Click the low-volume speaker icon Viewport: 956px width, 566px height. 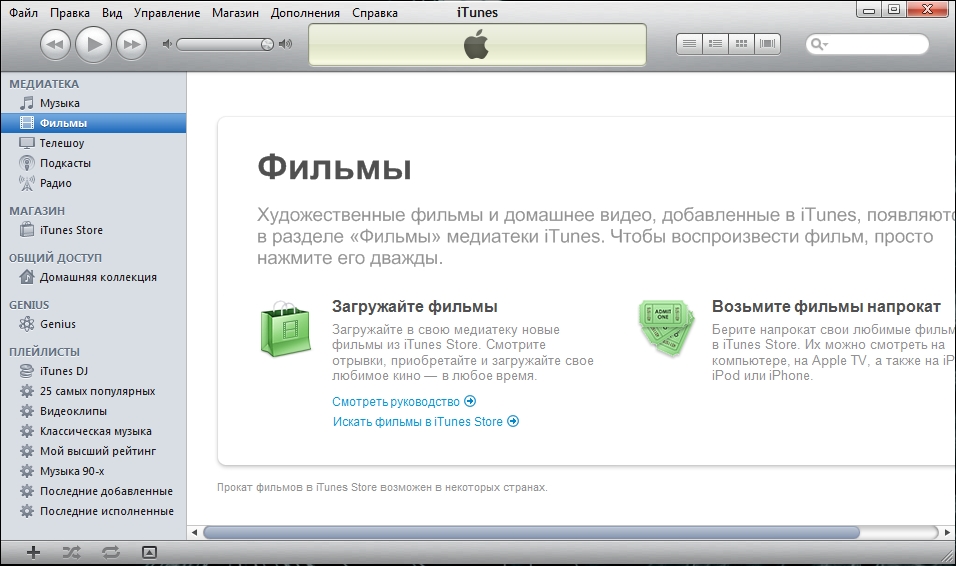click(x=167, y=44)
